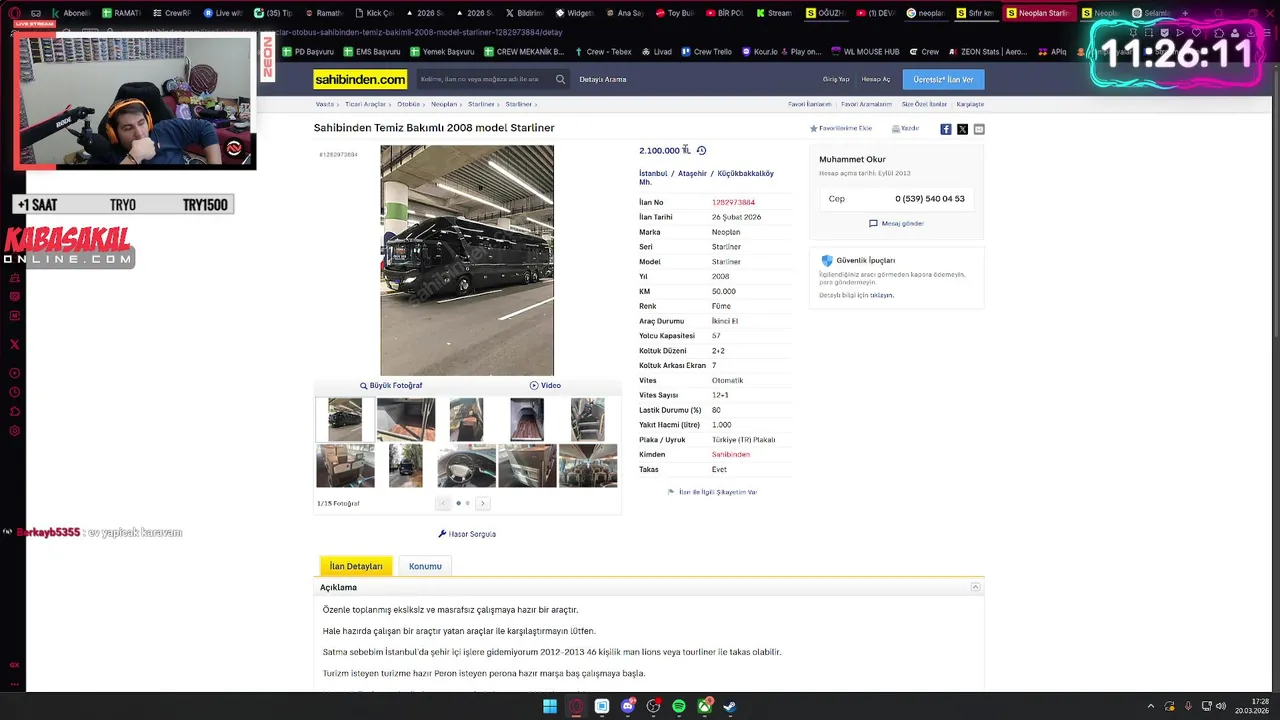
Task: Open Detaylı Arama link
Action: point(603,79)
